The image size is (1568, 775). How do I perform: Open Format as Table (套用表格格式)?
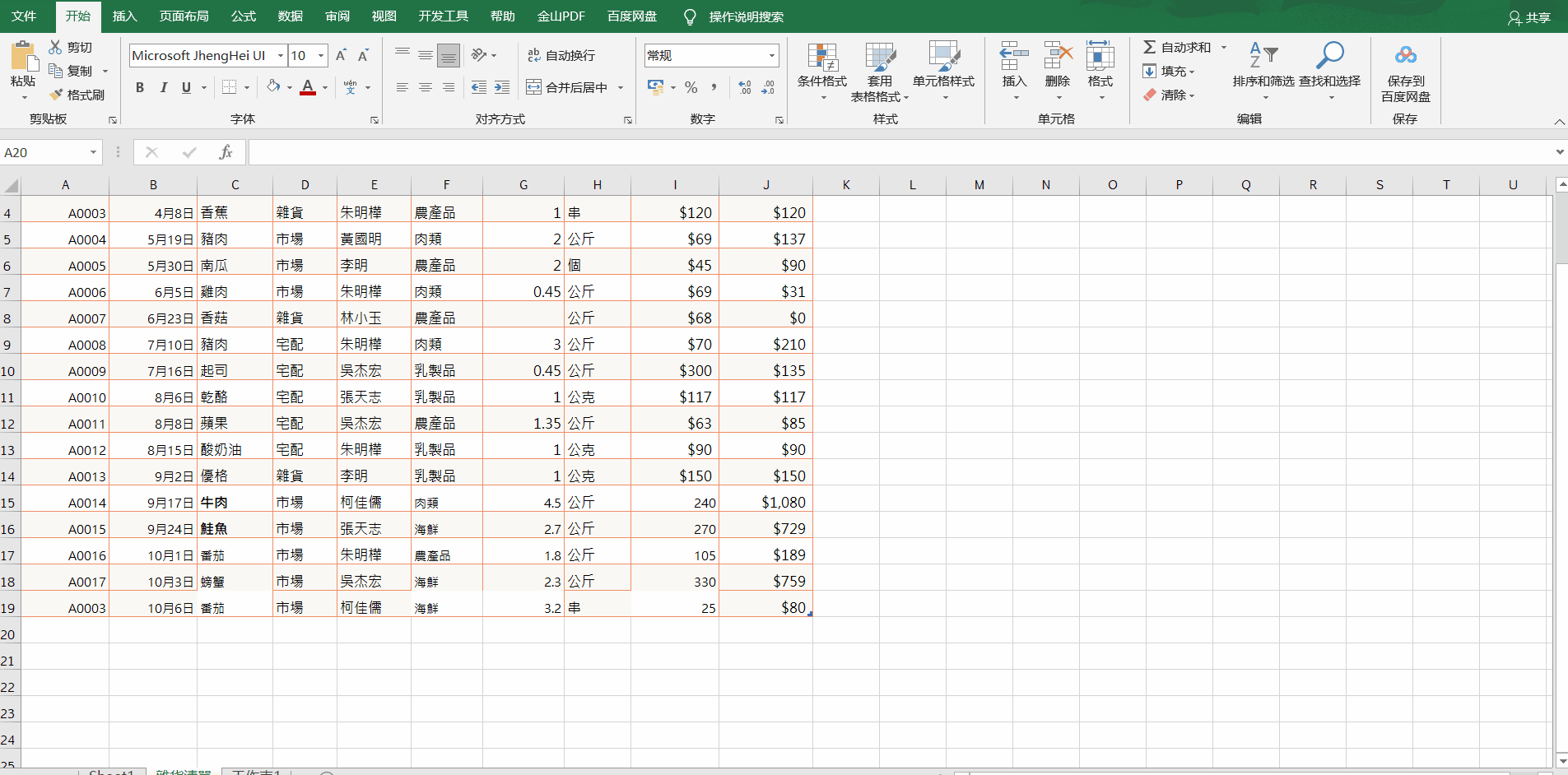coord(880,72)
